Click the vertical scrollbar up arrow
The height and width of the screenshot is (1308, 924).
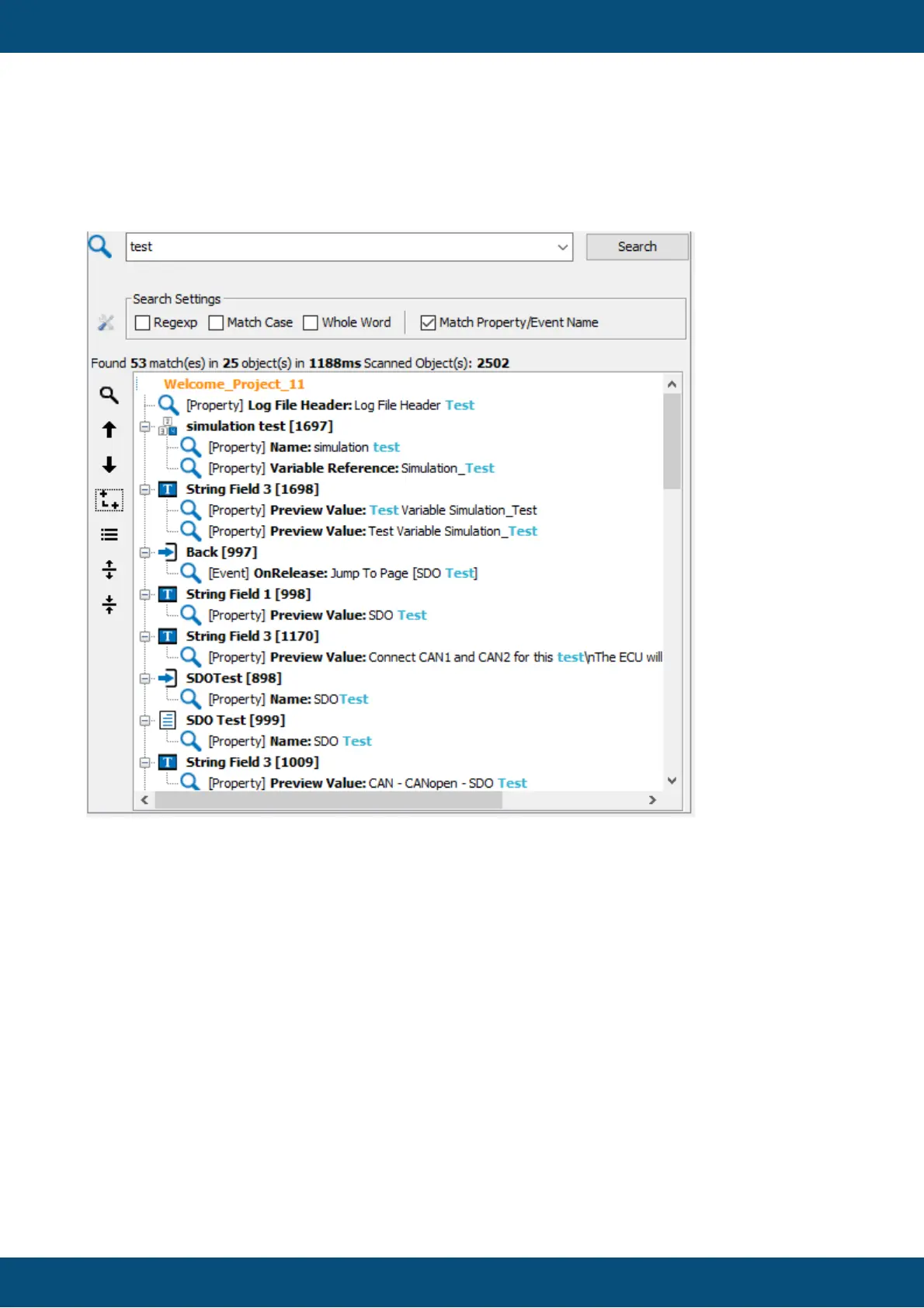(672, 384)
